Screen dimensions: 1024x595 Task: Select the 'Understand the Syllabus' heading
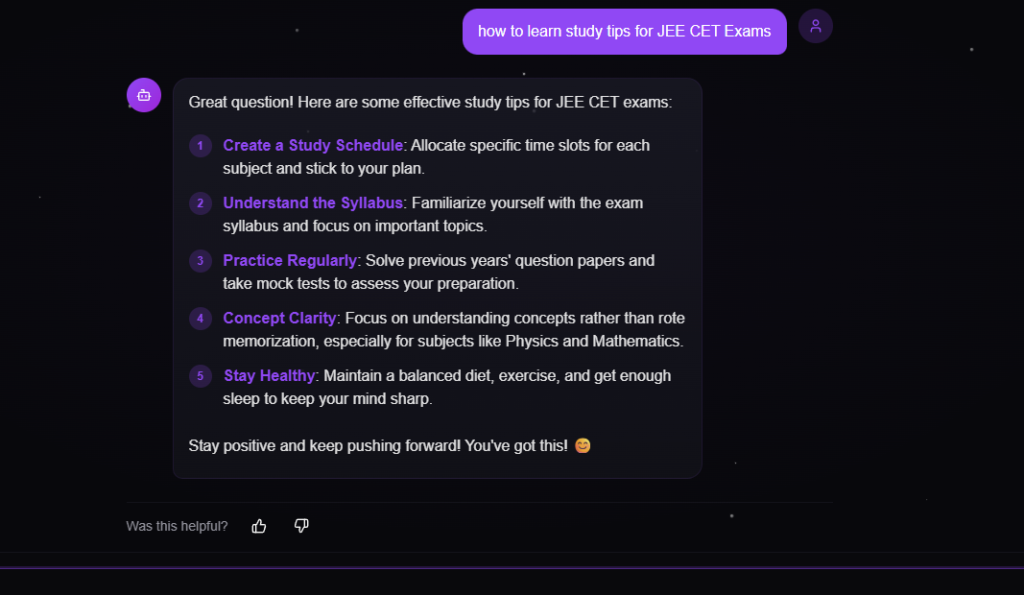coord(312,202)
